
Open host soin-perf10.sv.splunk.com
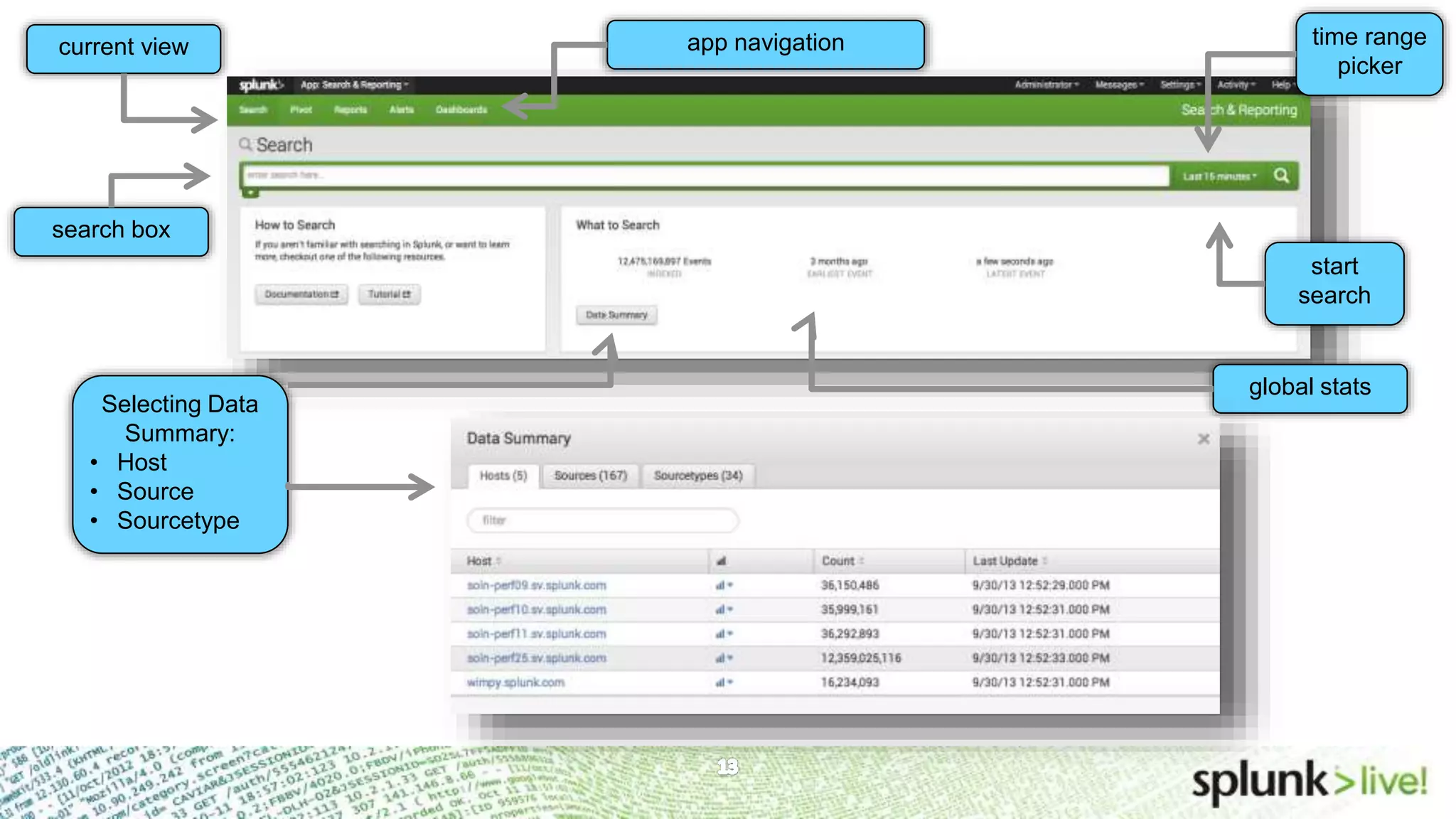[536, 609]
